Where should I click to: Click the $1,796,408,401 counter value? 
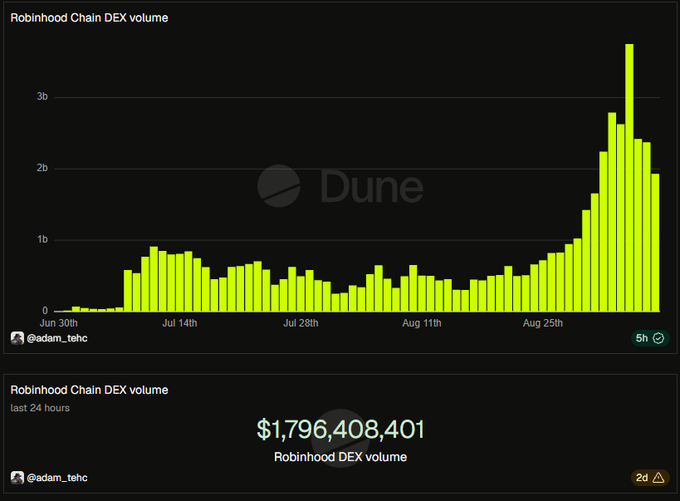point(340,429)
